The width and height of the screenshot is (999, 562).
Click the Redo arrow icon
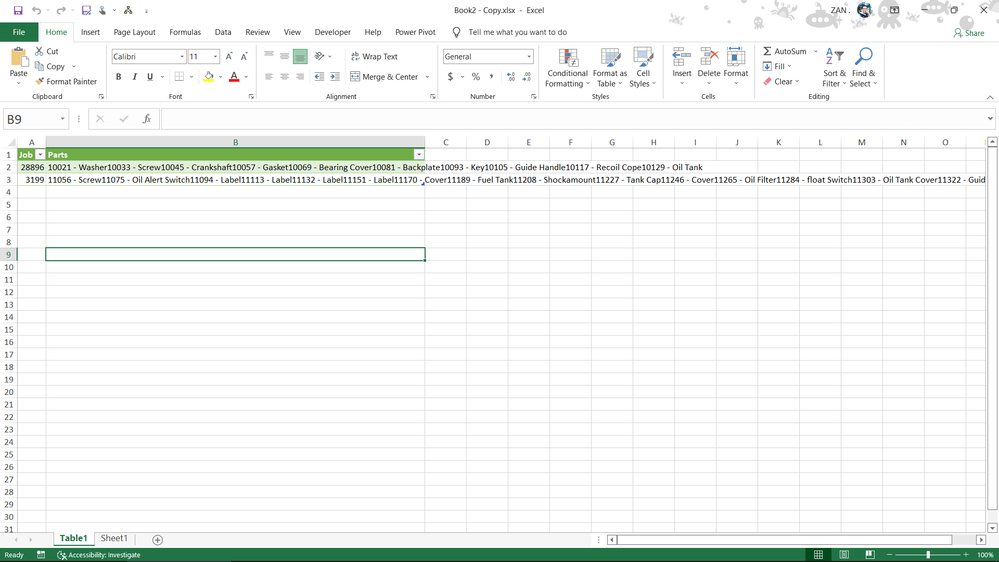61,10
